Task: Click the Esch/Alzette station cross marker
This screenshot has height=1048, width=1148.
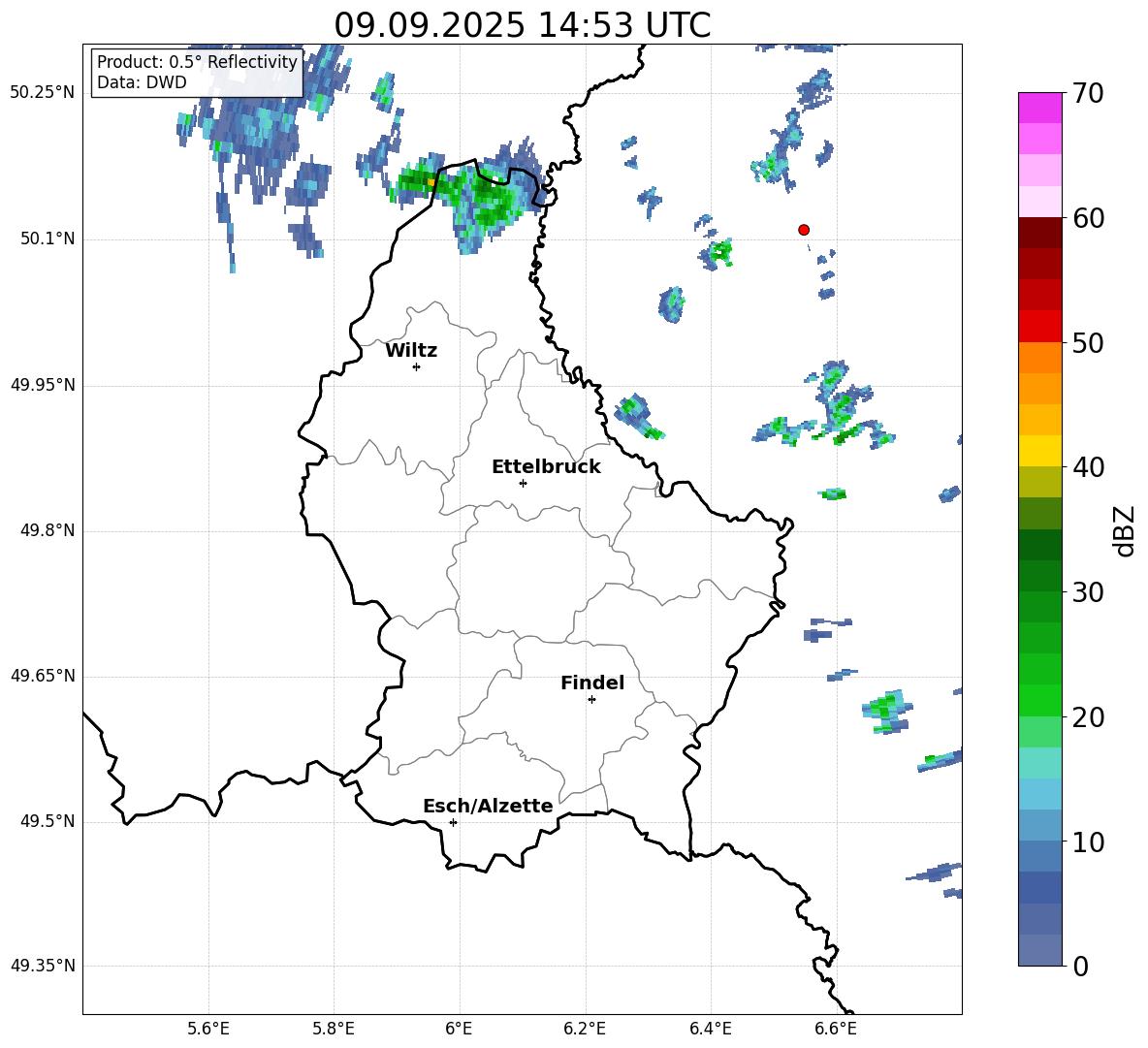Action: pos(453,822)
